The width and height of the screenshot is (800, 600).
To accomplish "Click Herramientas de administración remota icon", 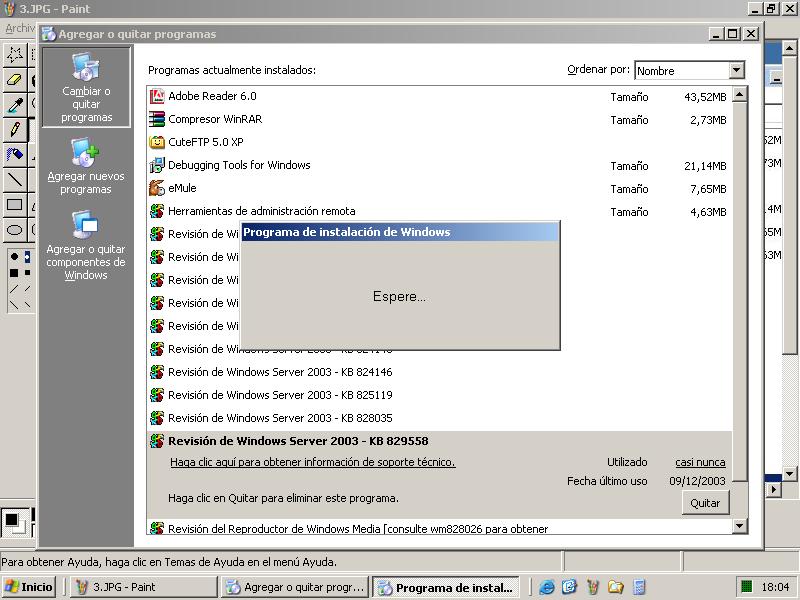I will [157, 211].
